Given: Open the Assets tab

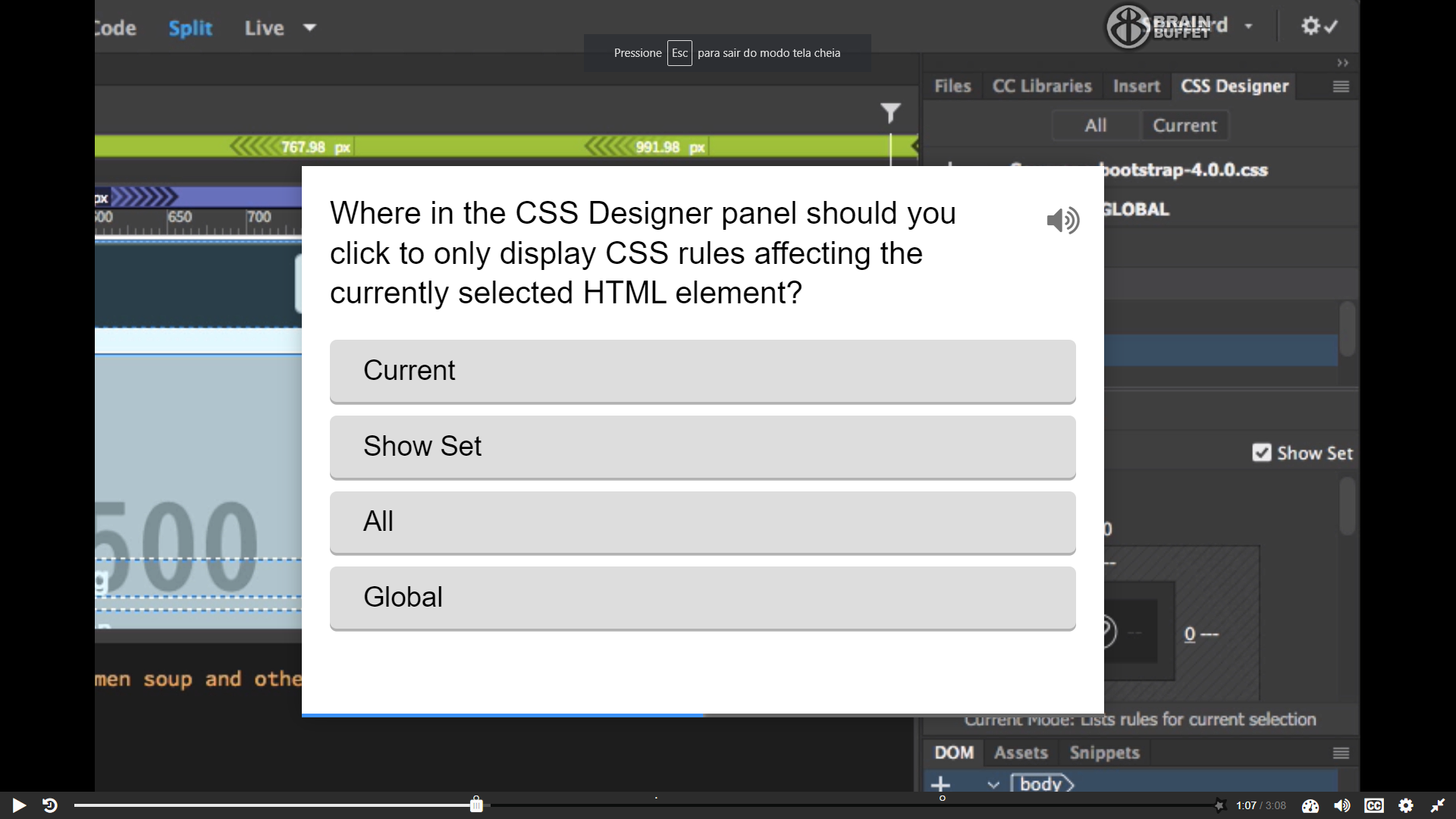Looking at the screenshot, I should pos(1021,752).
